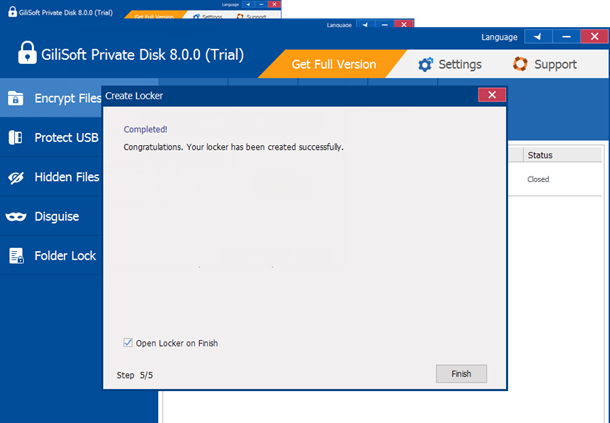Open the Language menu in front window
The width and height of the screenshot is (610, 423).
(x=499, y=37)
